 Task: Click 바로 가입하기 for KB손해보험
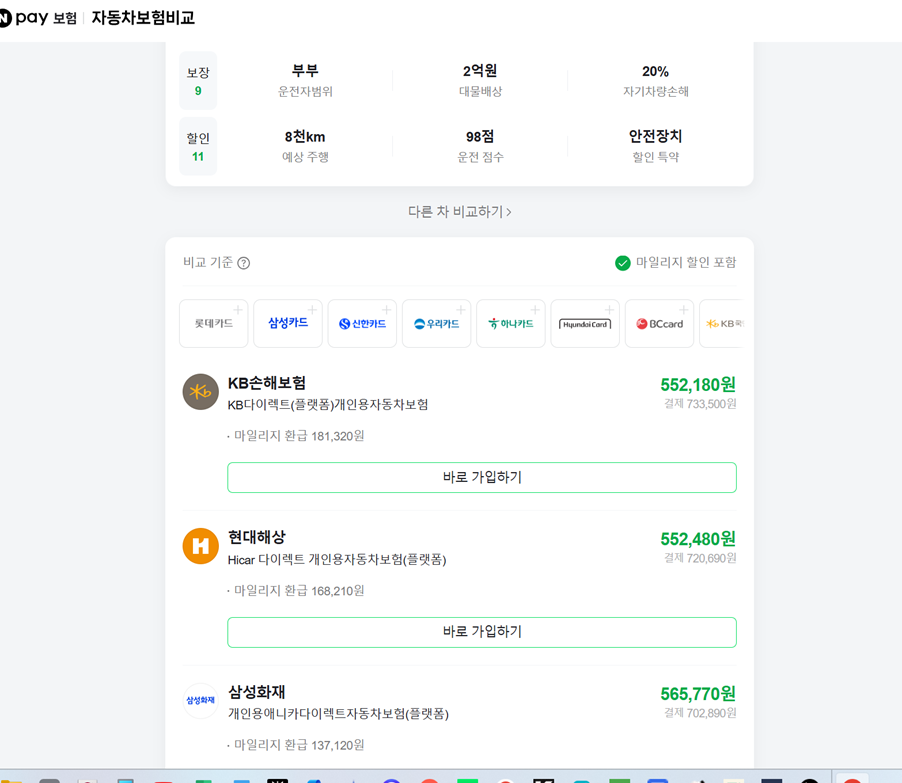pos(482,478)
